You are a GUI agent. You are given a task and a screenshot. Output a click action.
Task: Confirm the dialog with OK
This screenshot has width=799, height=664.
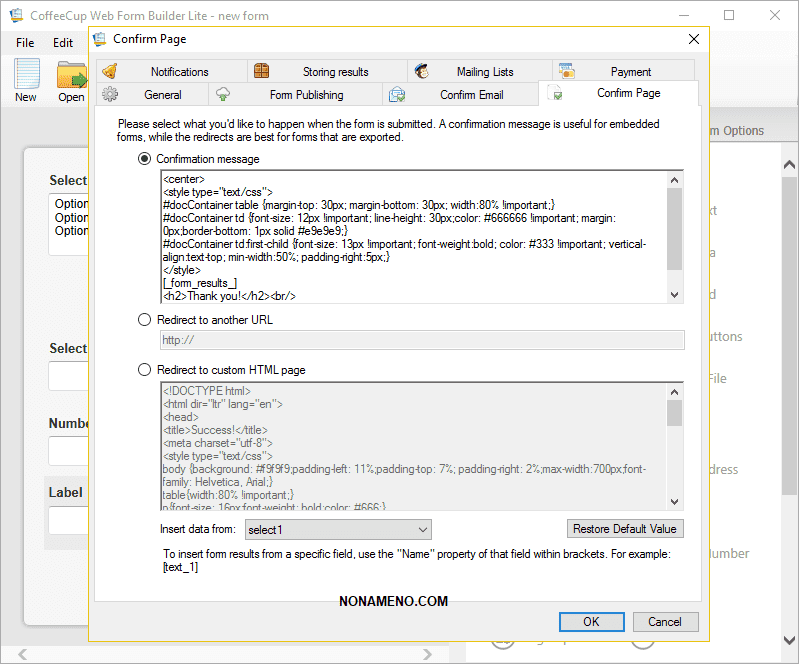(591, 621)
